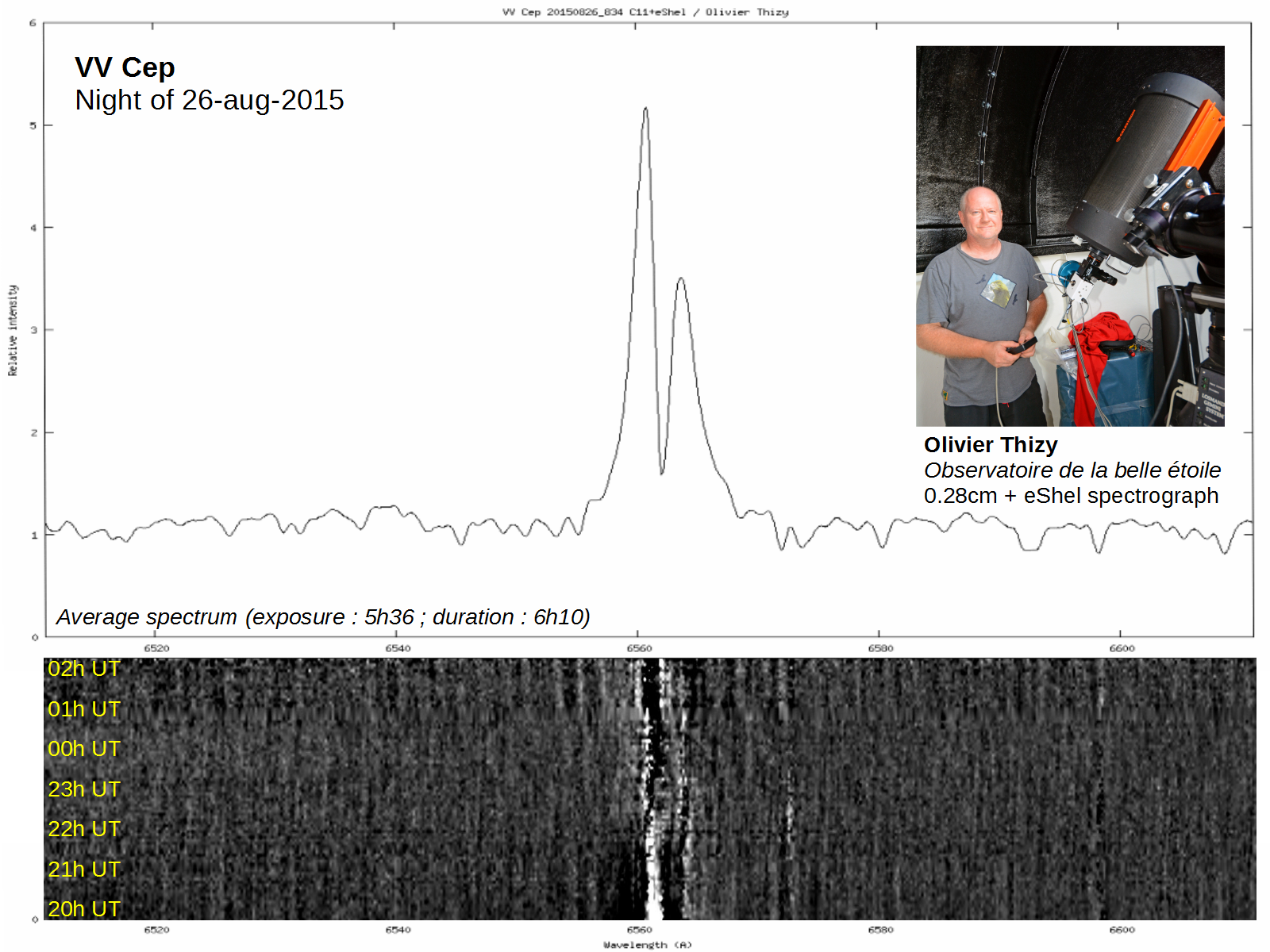Click the small plot header title at top
Screen dimensions: 1270x952
click(x=645, y=12)
